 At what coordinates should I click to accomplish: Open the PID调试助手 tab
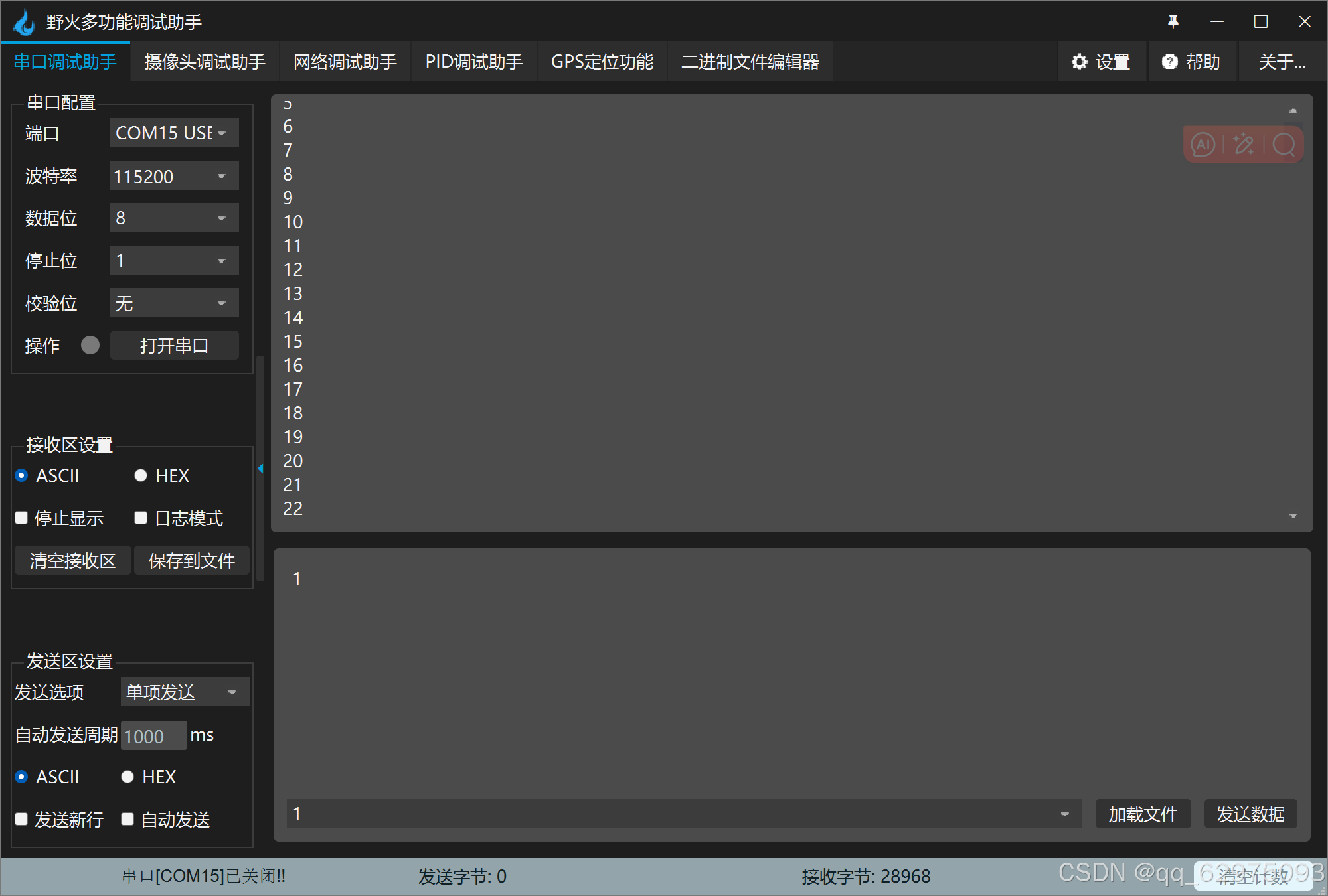click(473, 62)
